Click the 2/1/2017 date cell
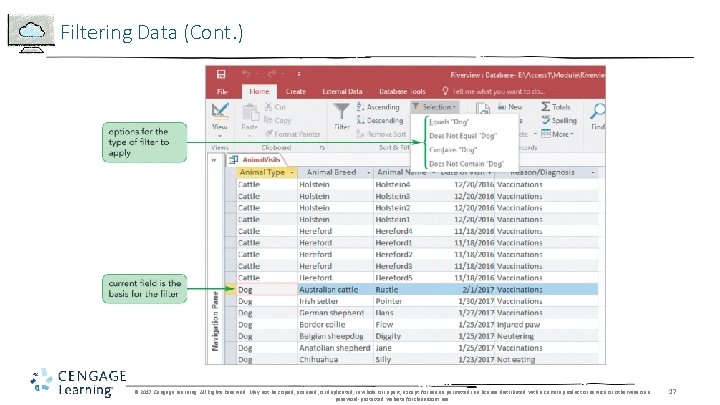 [x=467, y=290]
